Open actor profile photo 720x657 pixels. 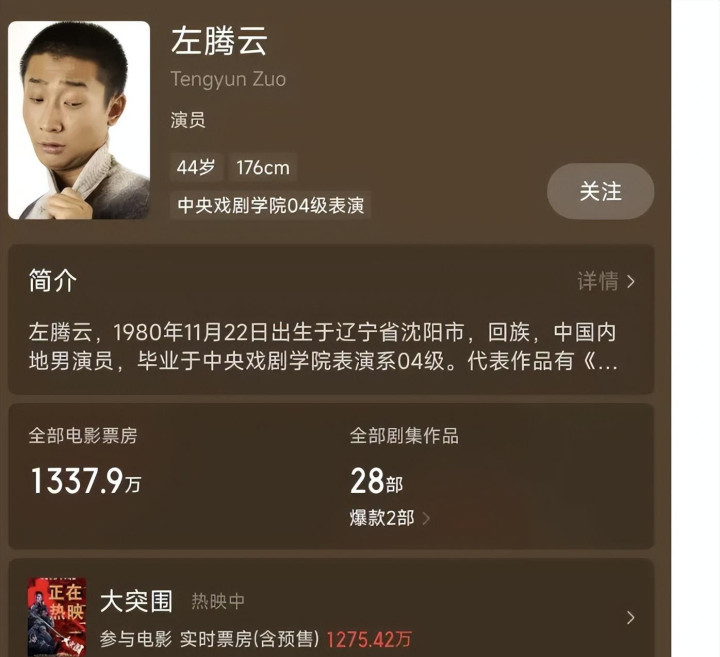pos(79,120)
